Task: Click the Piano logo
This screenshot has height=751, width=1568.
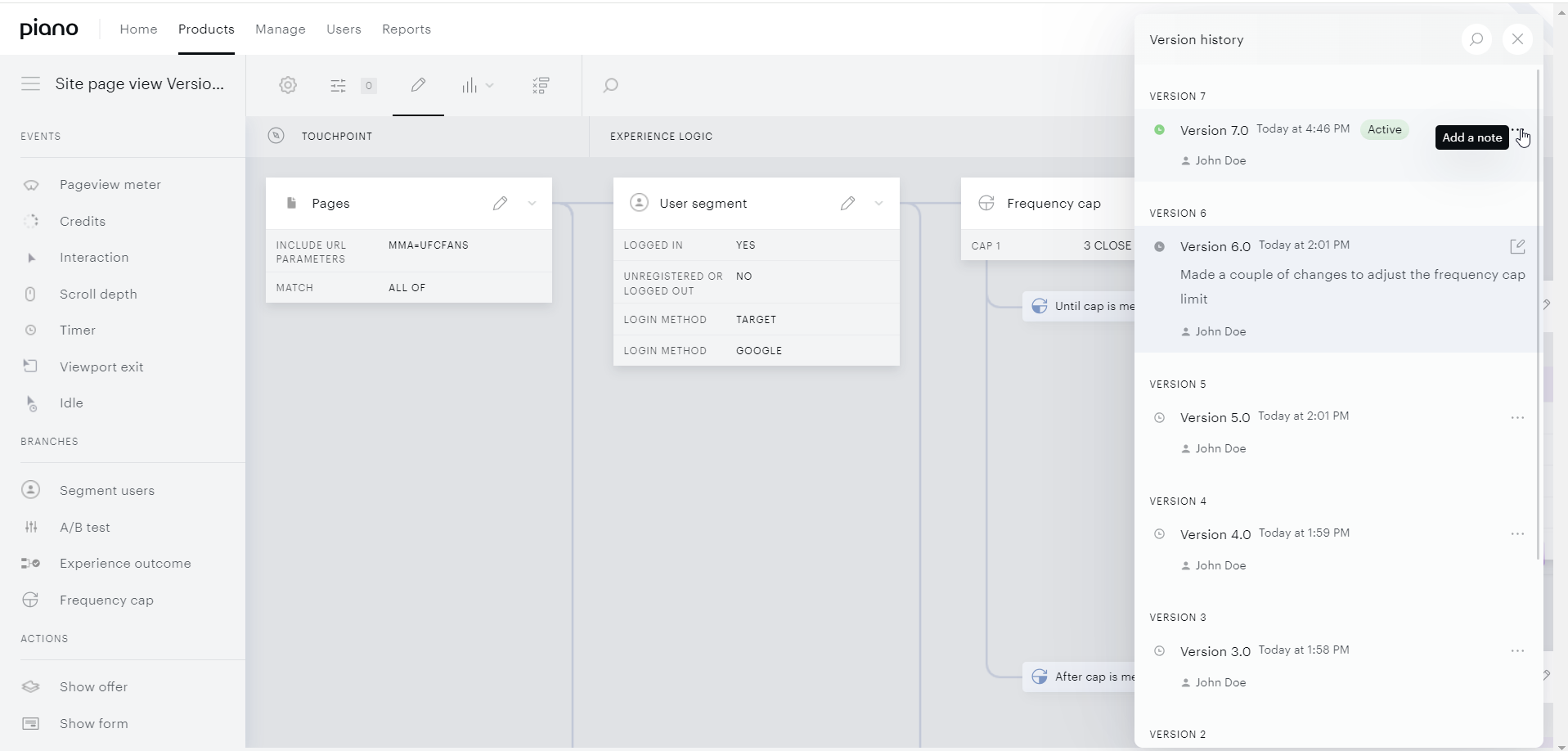Action: click(49, 29)
